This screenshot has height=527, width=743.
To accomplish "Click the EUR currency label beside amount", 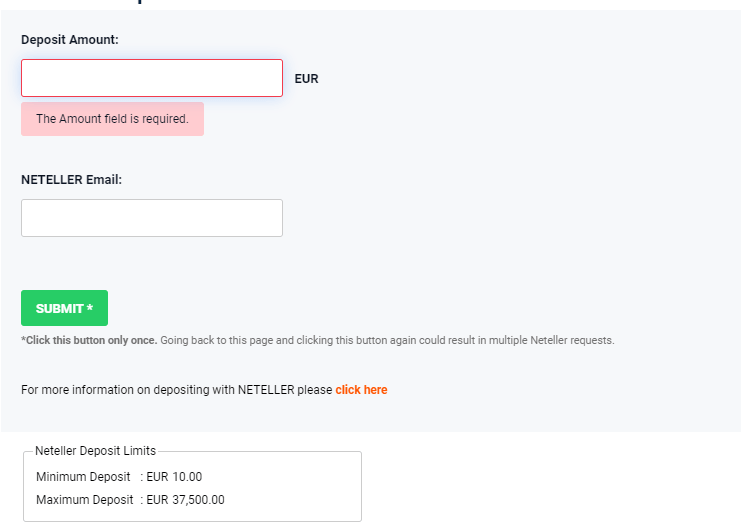I will (306, 79).
